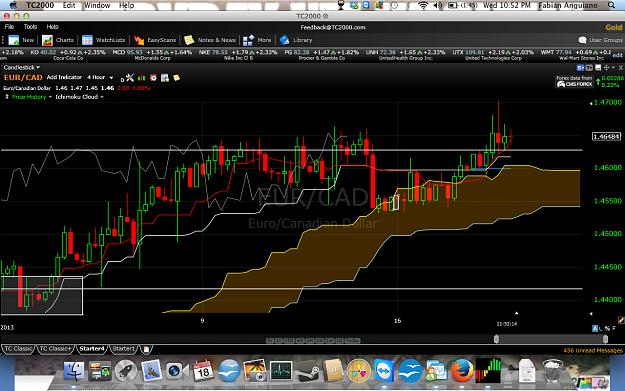Select the Starter4 layout tab

point(92,349)
